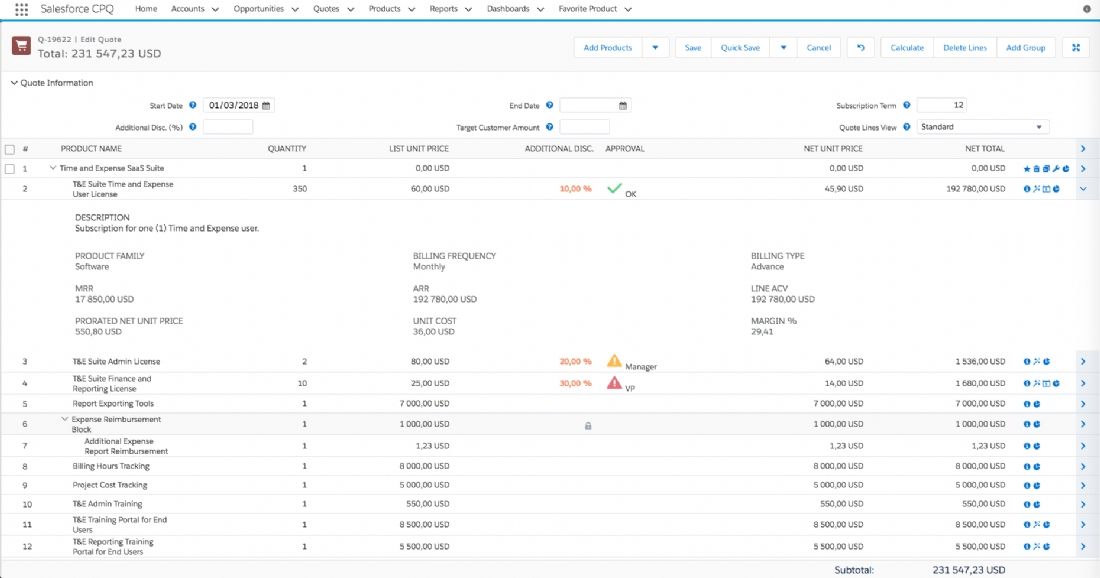Click the delete trash icon on Time and Expense SaaS Suite row
Image resolution: width=1100 pixels, height=578 pixels.
click(x=1037, y=169)
